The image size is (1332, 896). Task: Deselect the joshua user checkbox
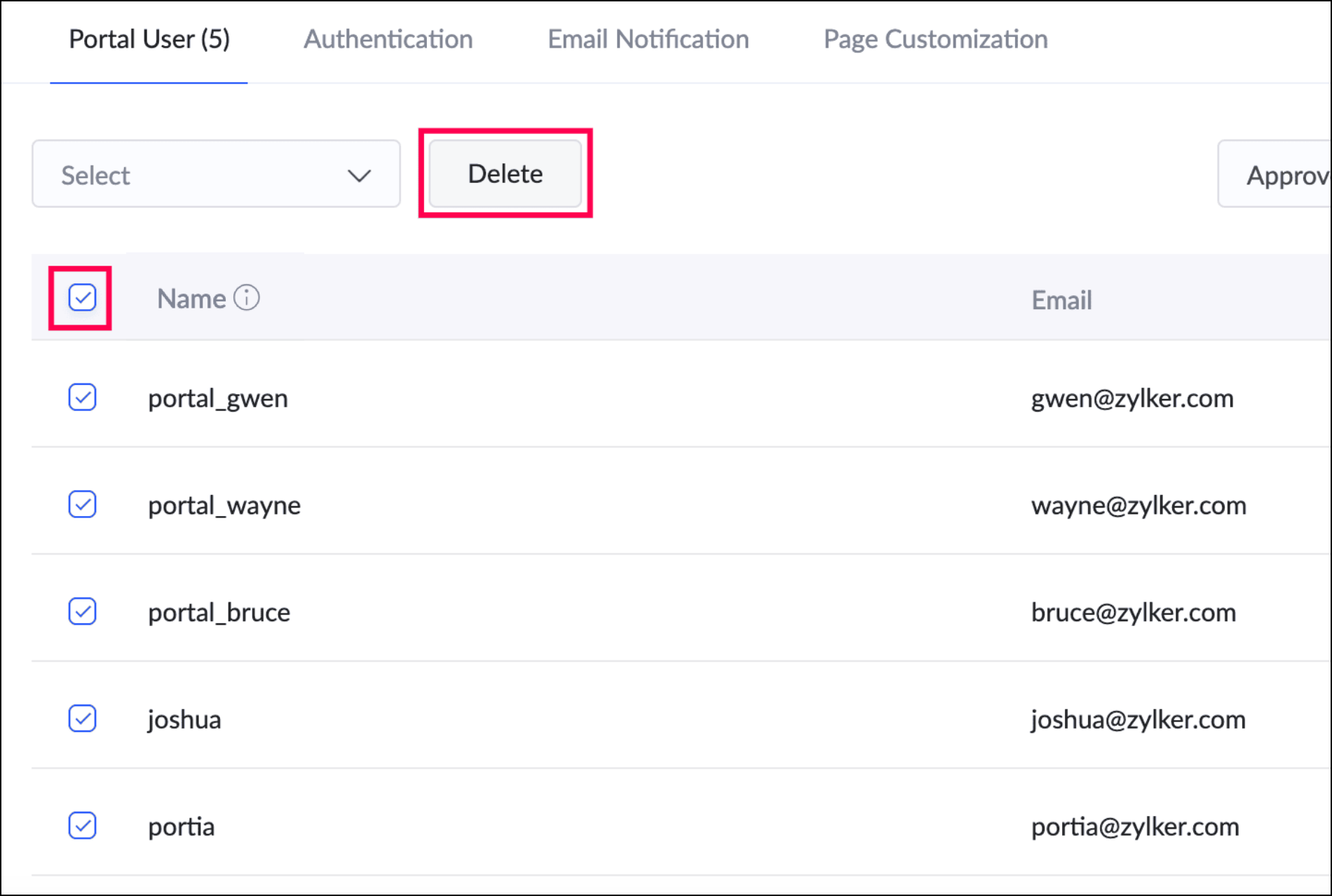coord(82,719)
